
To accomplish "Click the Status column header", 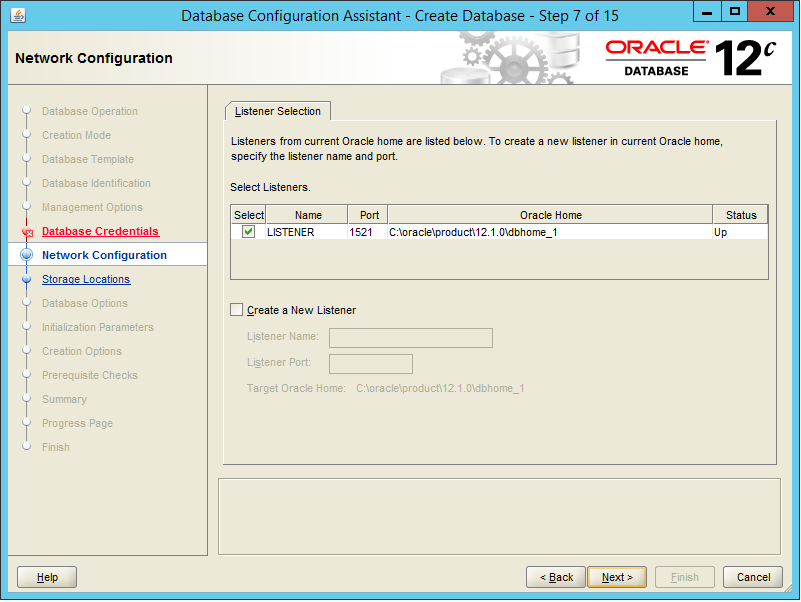I will pyautogui.click(x=741, y=215).
